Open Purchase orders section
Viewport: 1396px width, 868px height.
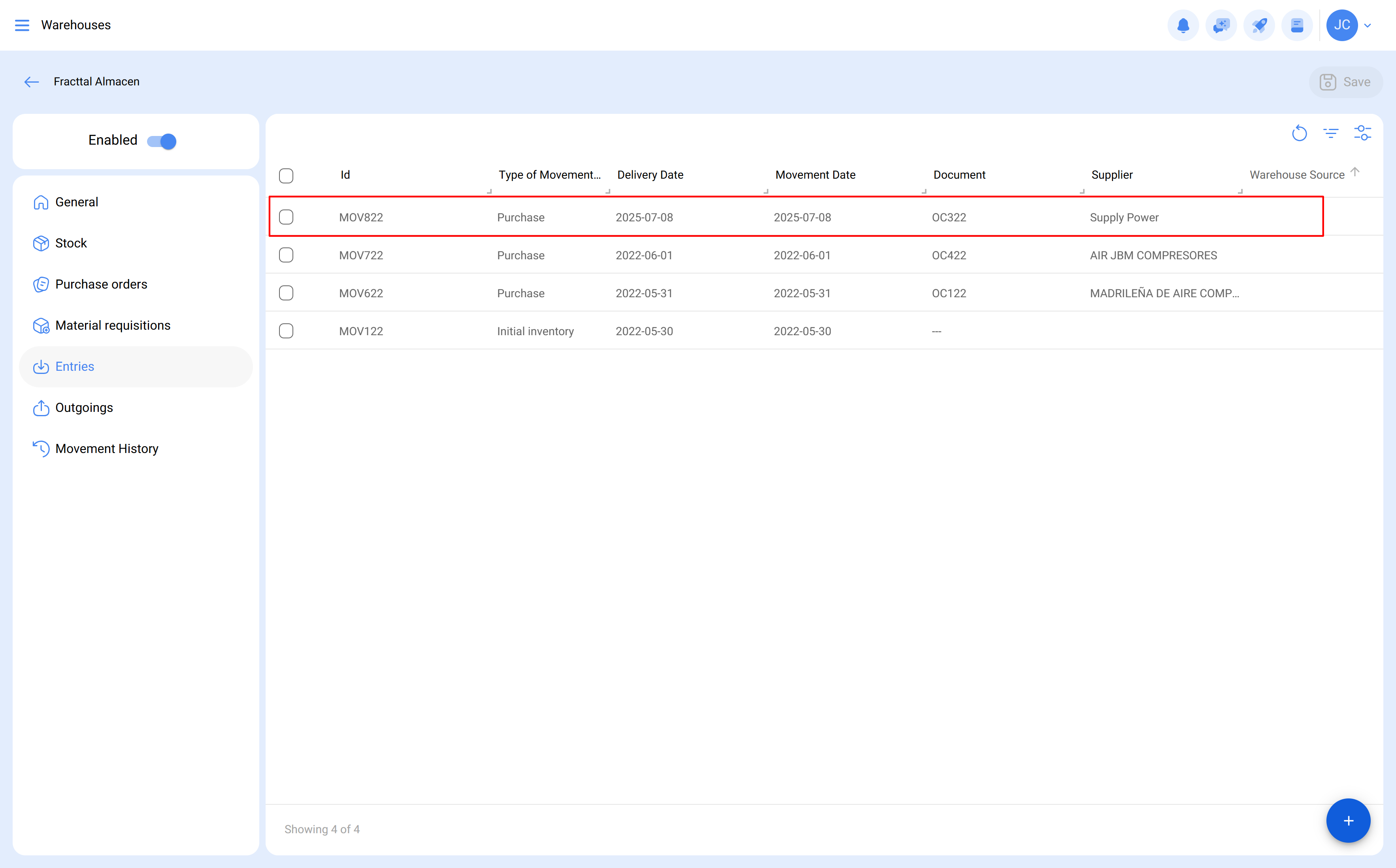(136, 284)
